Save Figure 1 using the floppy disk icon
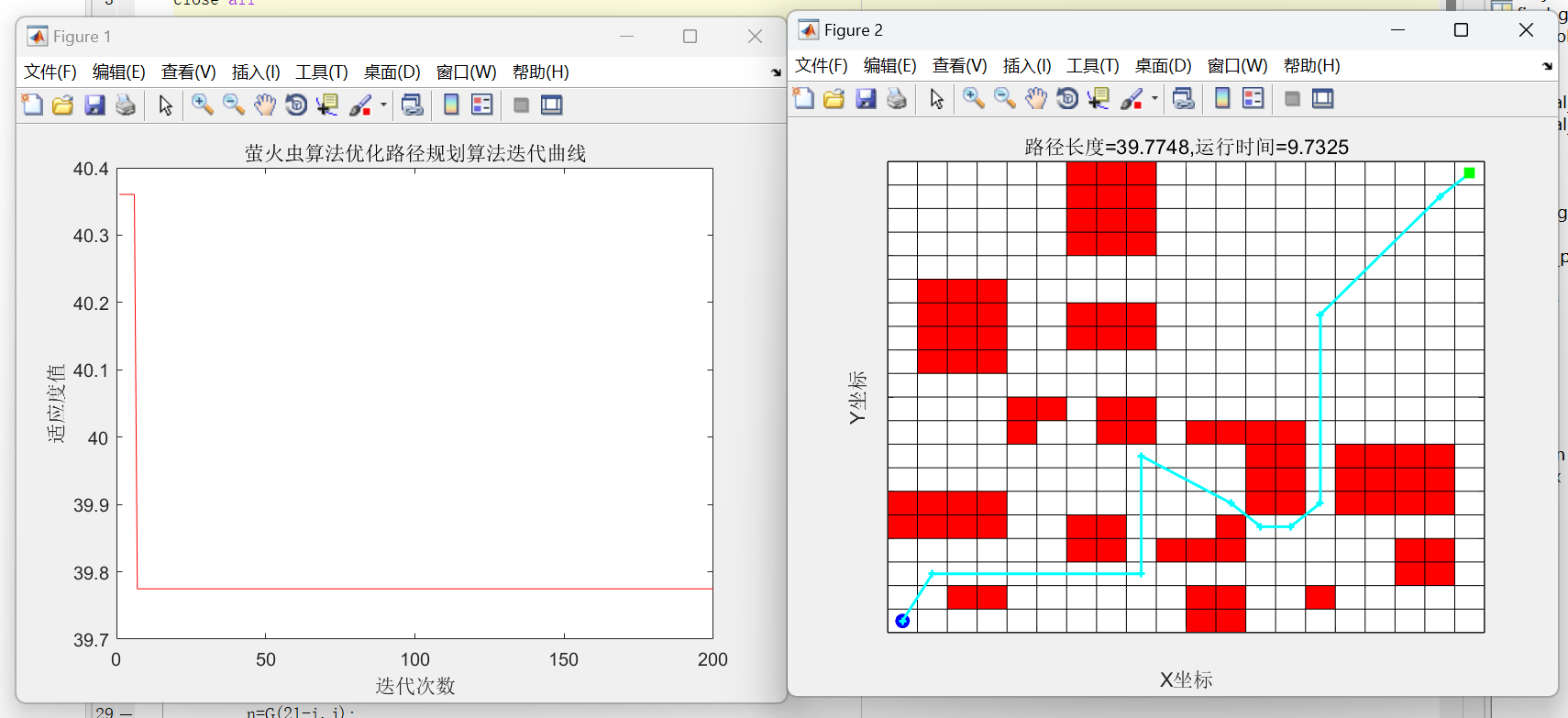The image size is (1568, 718). point(94,105)
